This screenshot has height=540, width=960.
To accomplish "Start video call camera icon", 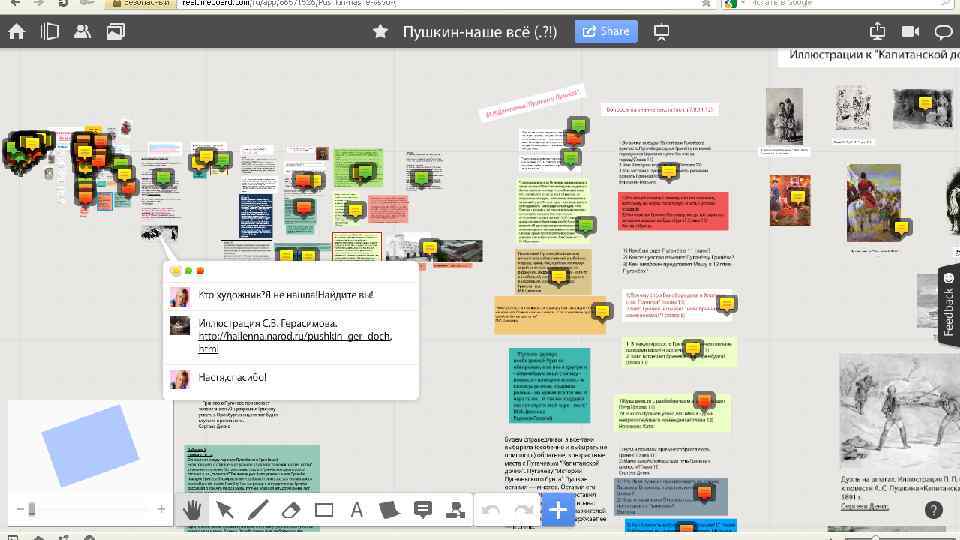I will [x=910, y=31].
